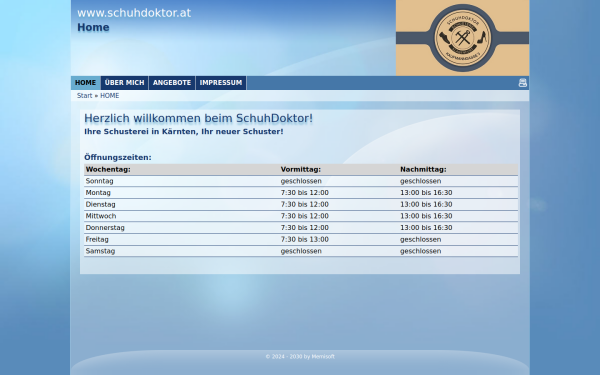Click the 'Vormittag:' column header
The width and height of the screenshot is (600, 375).
point(301,169)
